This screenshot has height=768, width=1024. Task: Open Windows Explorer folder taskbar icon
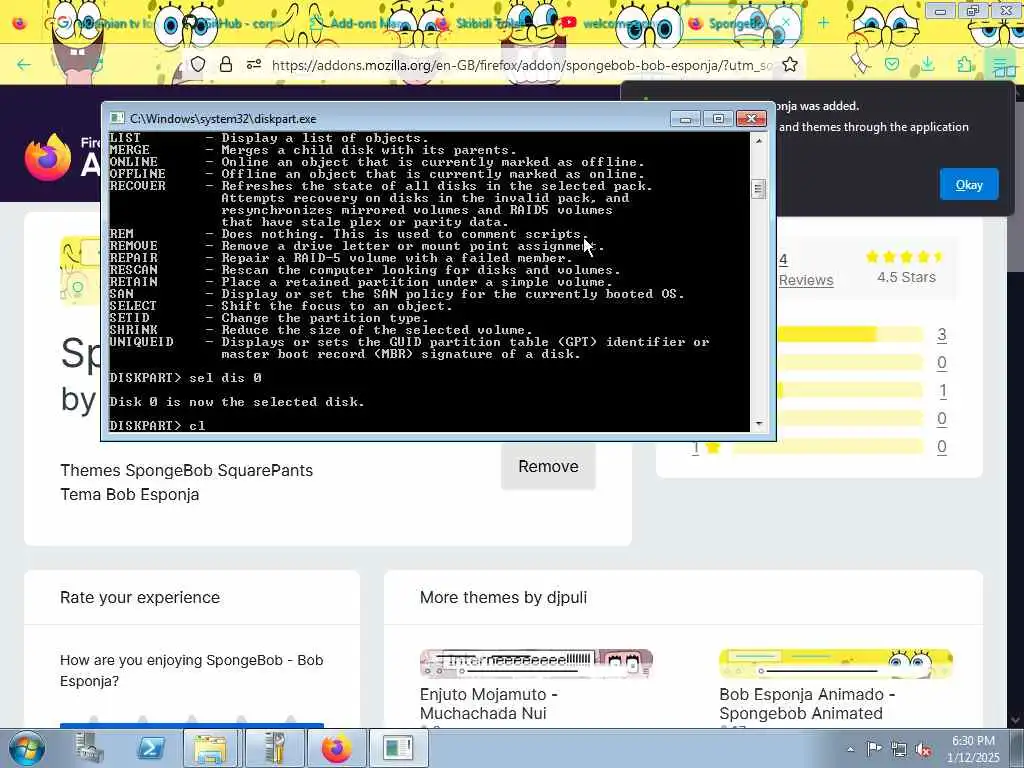(212, 748)
